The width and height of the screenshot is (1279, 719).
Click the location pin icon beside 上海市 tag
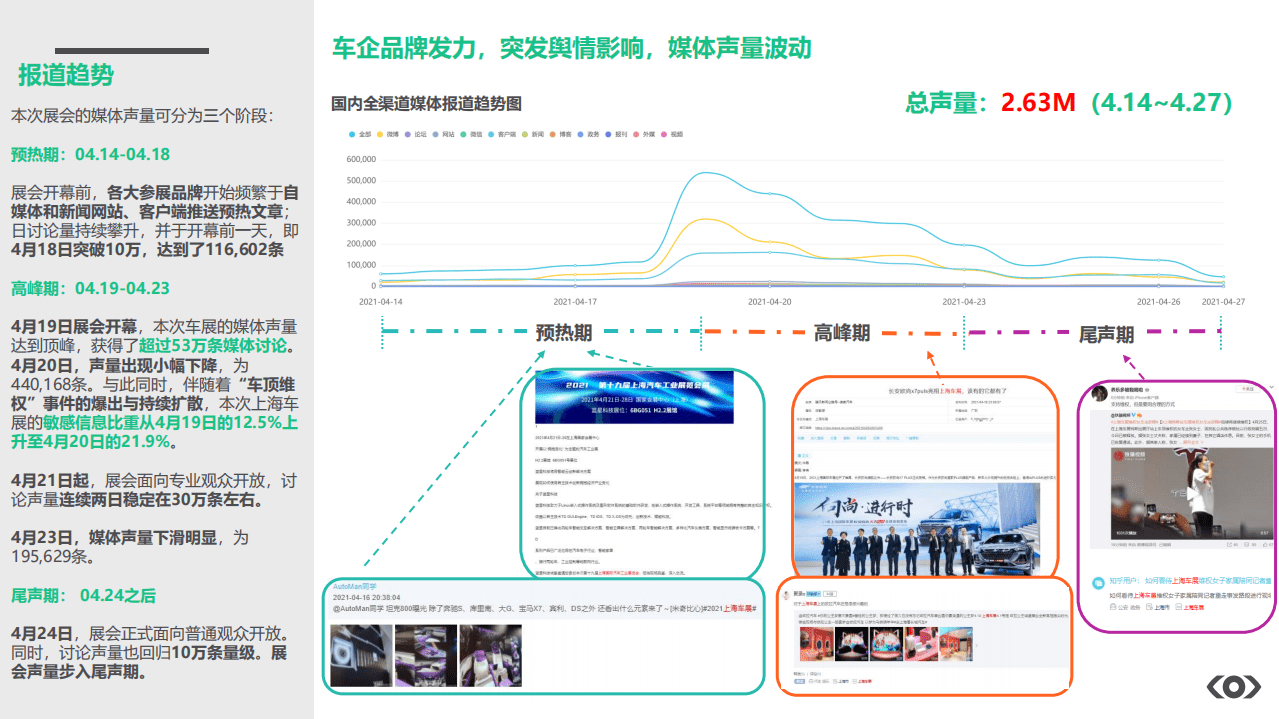pyautogui.click(x=1149, y=607)
